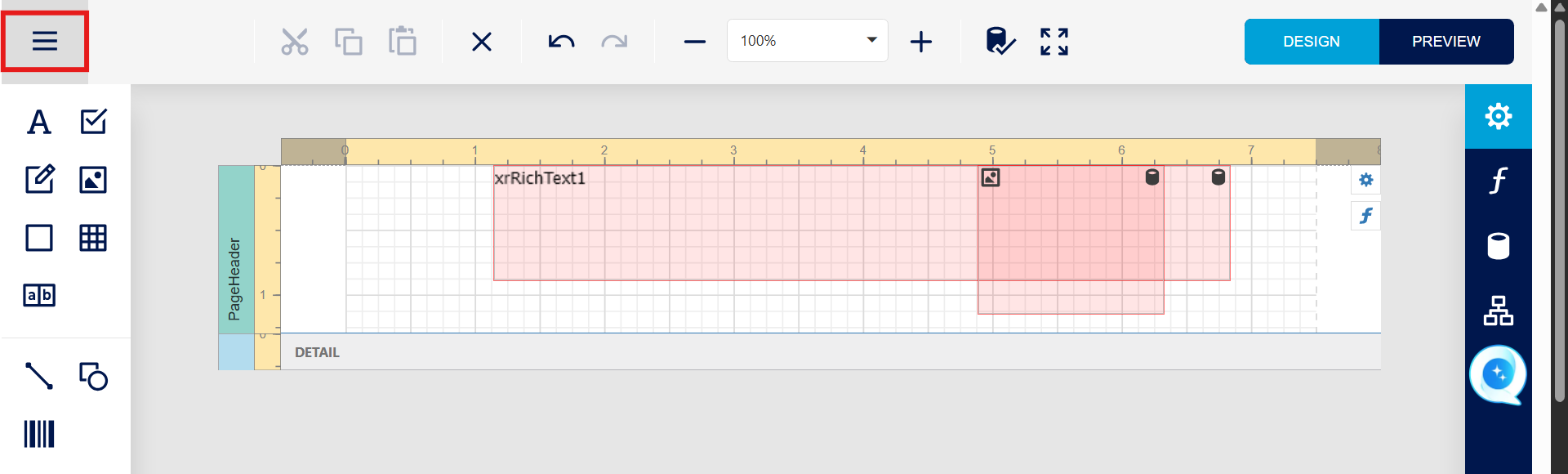Open the hamburger menu

coord(45,41)
